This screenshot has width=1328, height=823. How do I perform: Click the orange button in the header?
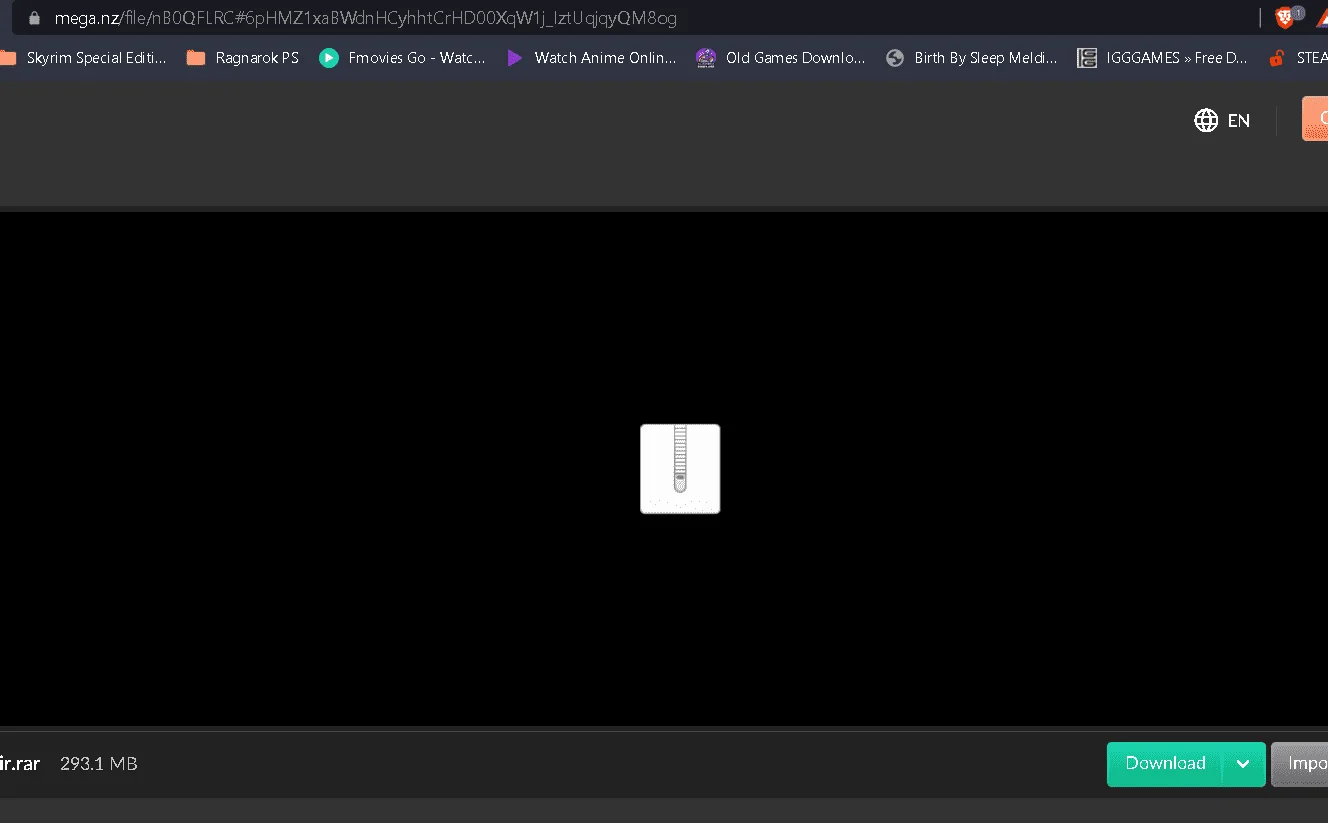[1315, 119]
